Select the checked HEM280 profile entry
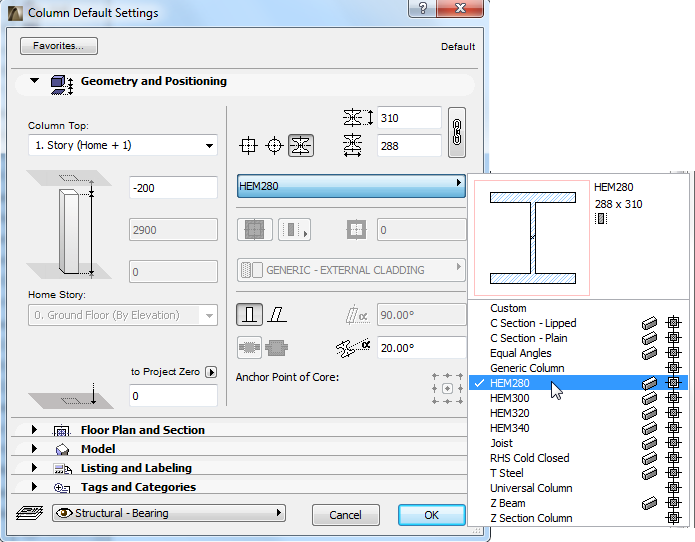The height and width of the screenshot is (542, 695). click(578, 383)
